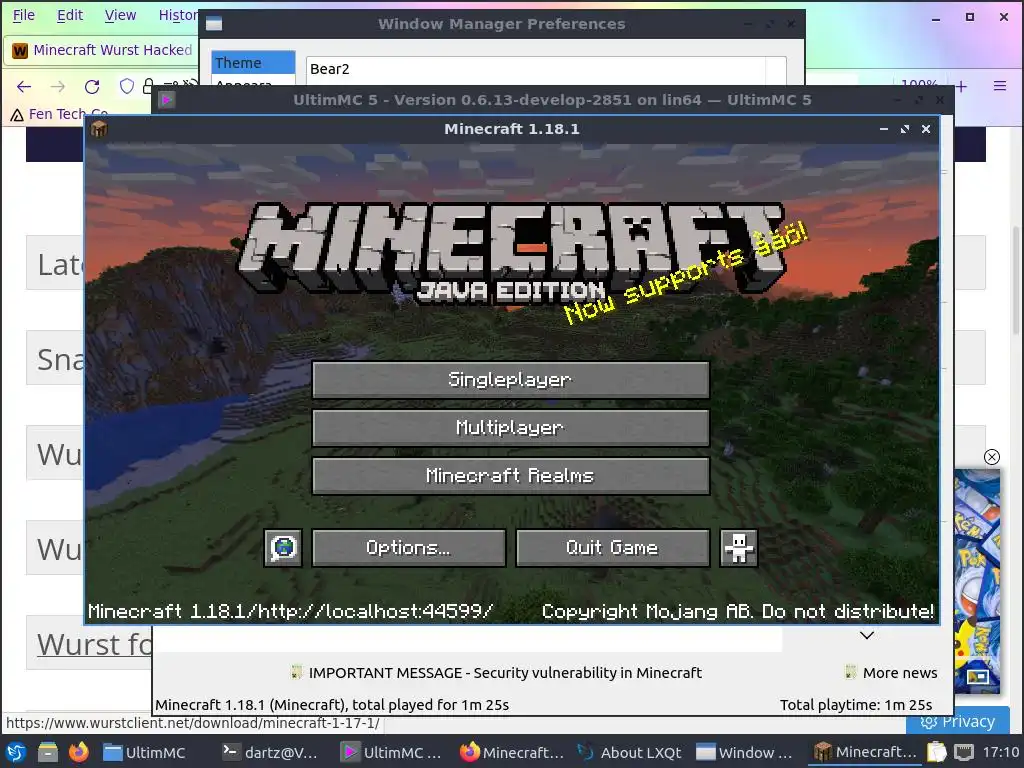
Task: Open clipboard manager tray icon
Action: click(x=936, y=752)
